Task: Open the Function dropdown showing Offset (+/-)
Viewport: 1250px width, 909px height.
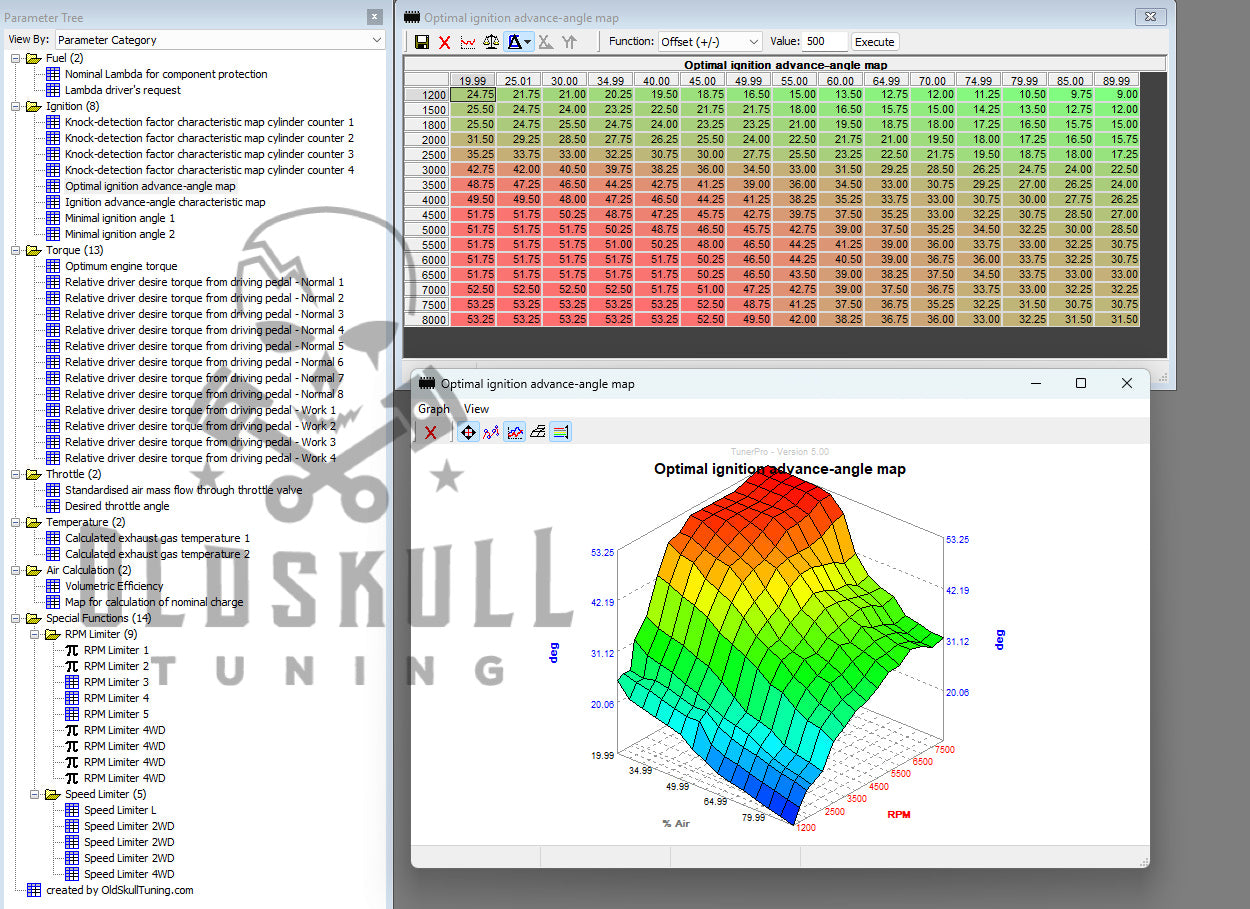Action: coord(710,42)
